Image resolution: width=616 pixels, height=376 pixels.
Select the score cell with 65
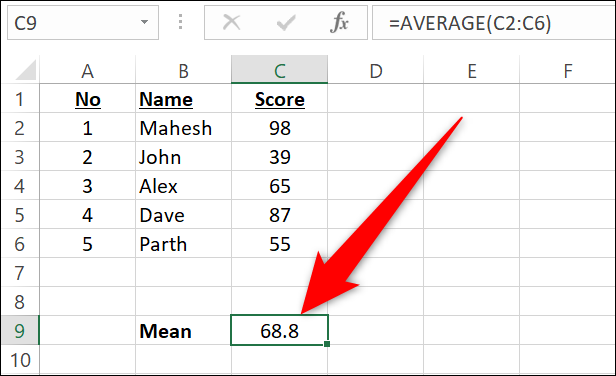[x=279, y=185]
